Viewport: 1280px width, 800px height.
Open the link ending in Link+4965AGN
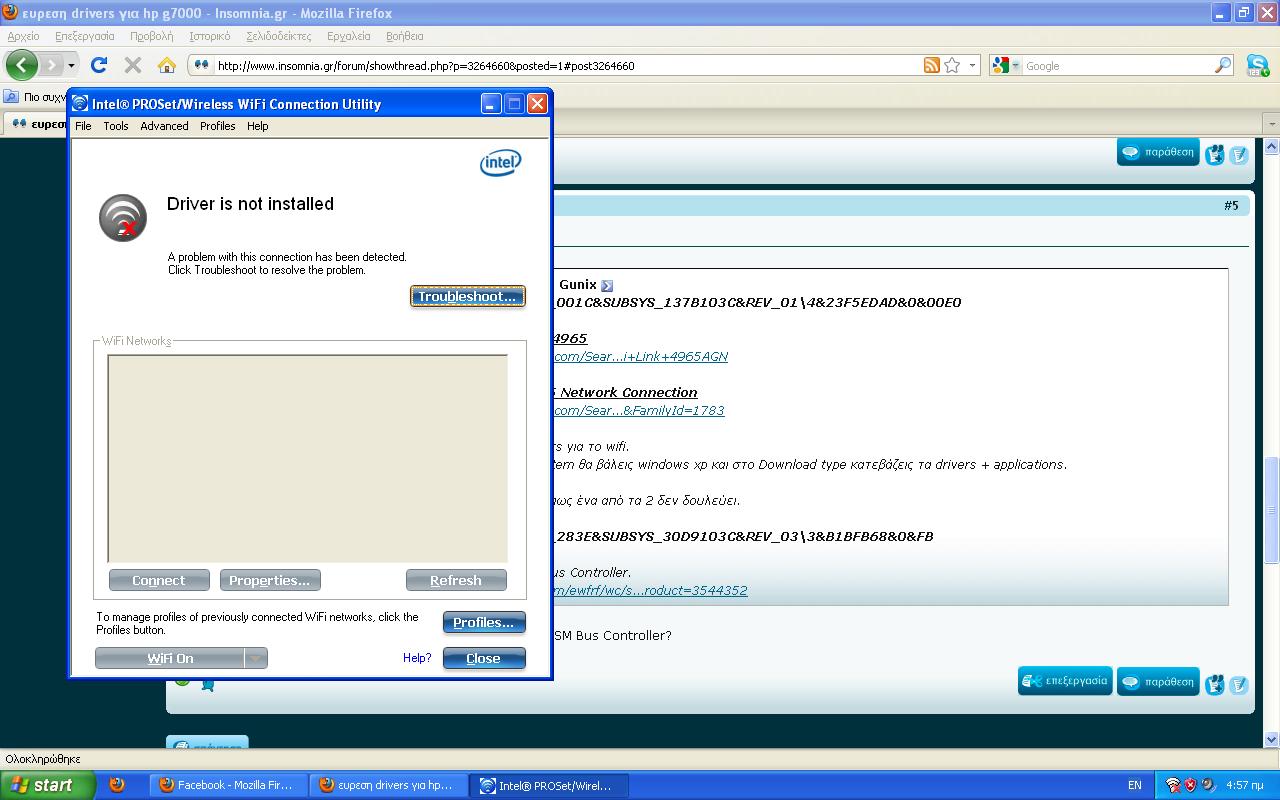[x=639, y=356]
